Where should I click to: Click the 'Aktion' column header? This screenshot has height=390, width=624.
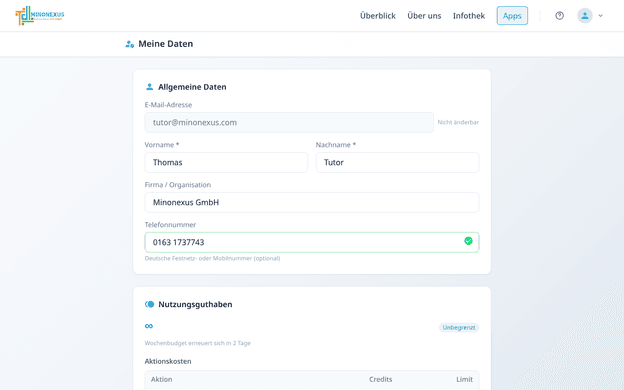162,379
